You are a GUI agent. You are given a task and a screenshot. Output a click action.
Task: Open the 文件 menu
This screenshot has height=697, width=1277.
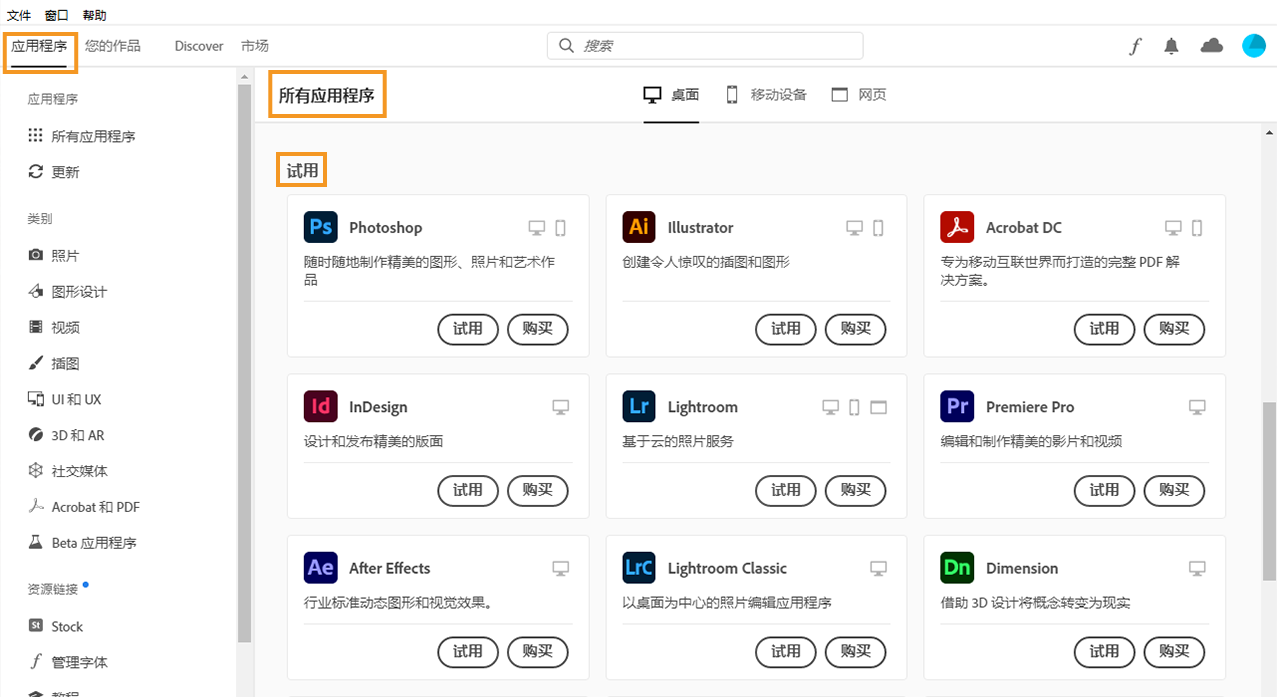click(19, 15)
